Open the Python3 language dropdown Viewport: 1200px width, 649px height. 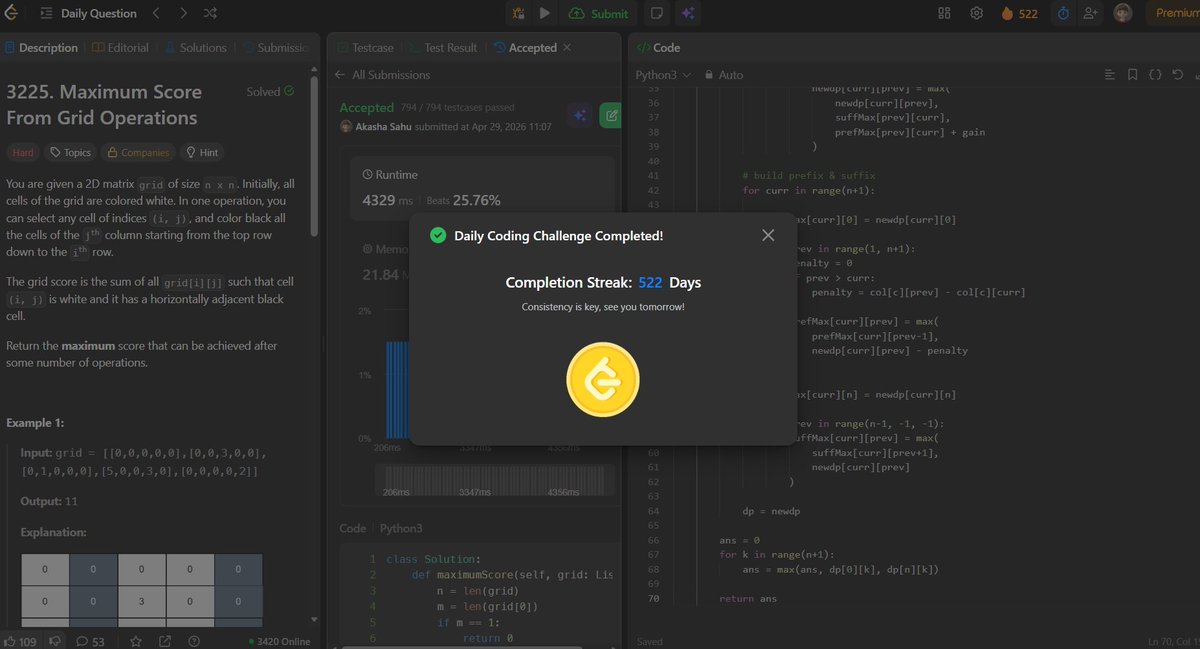pos(663,75)
